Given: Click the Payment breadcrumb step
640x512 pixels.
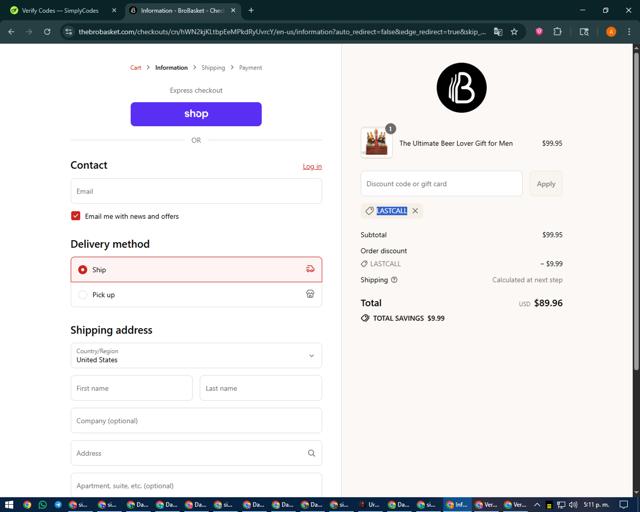Looking at the screenshot, I should [251, 68].
